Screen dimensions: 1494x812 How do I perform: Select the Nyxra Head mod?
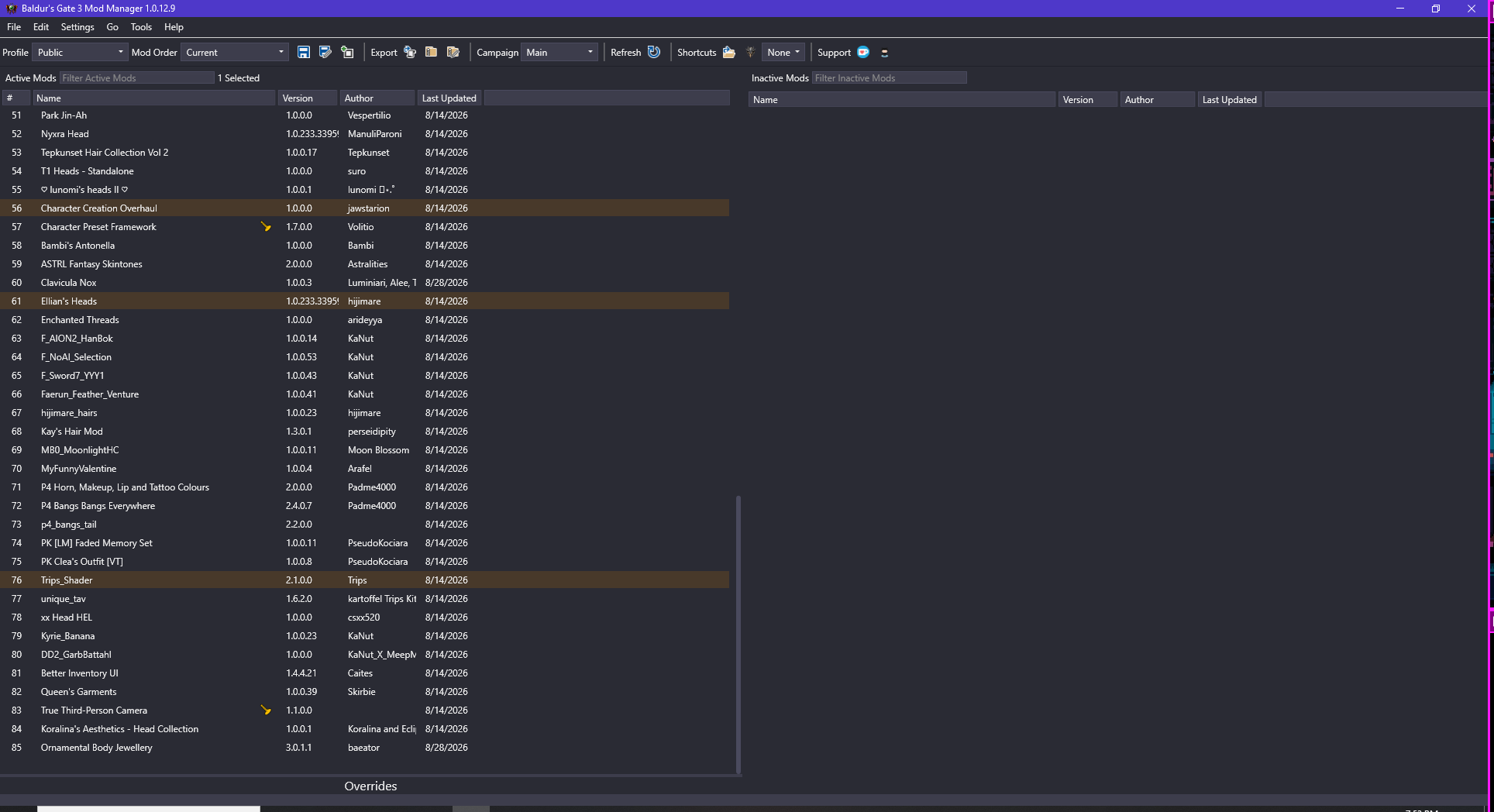point(65,133)
